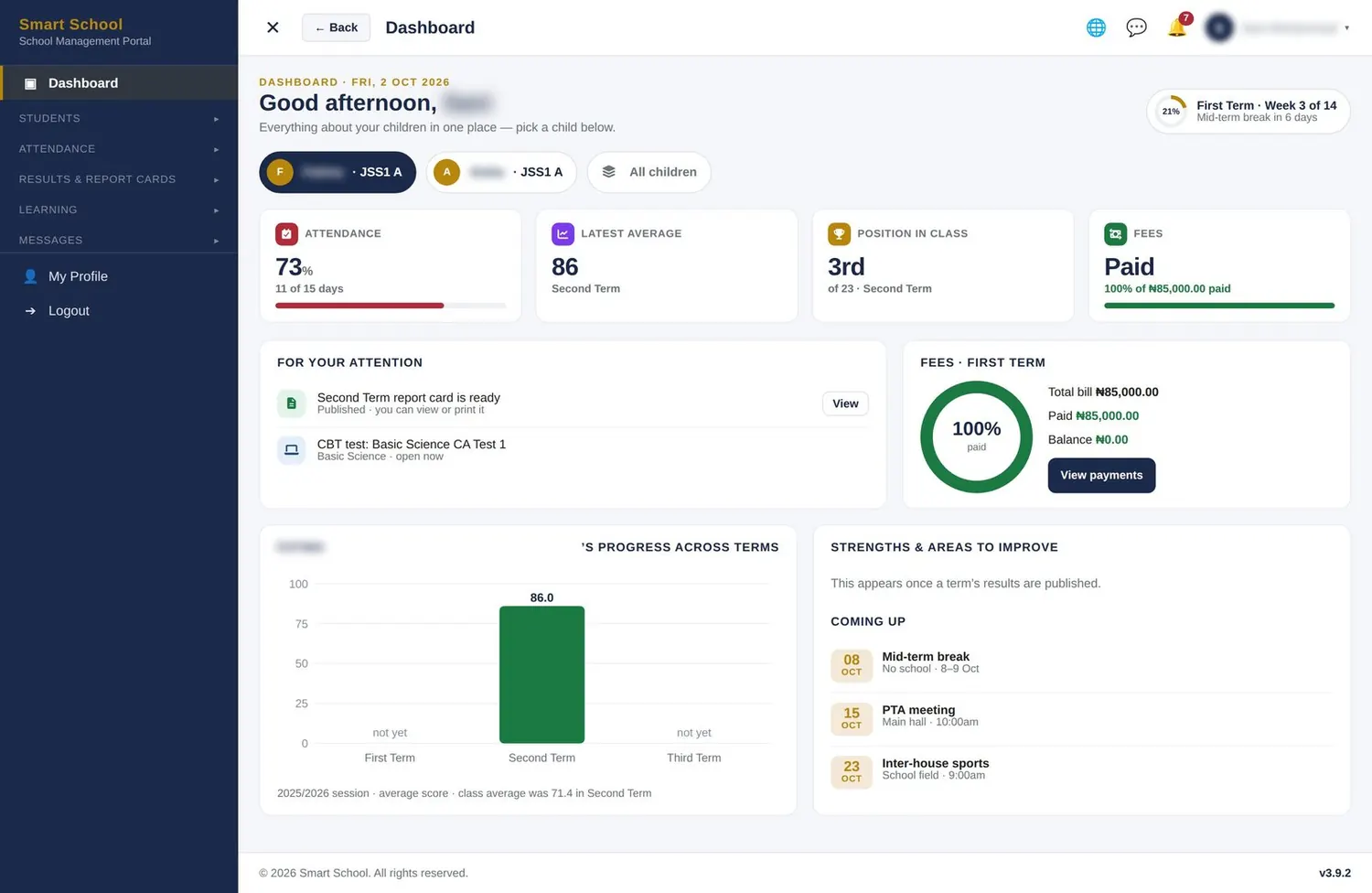Open the user account dropdown arrow
1372x893 pixels.
click(x=1346, y=28)
